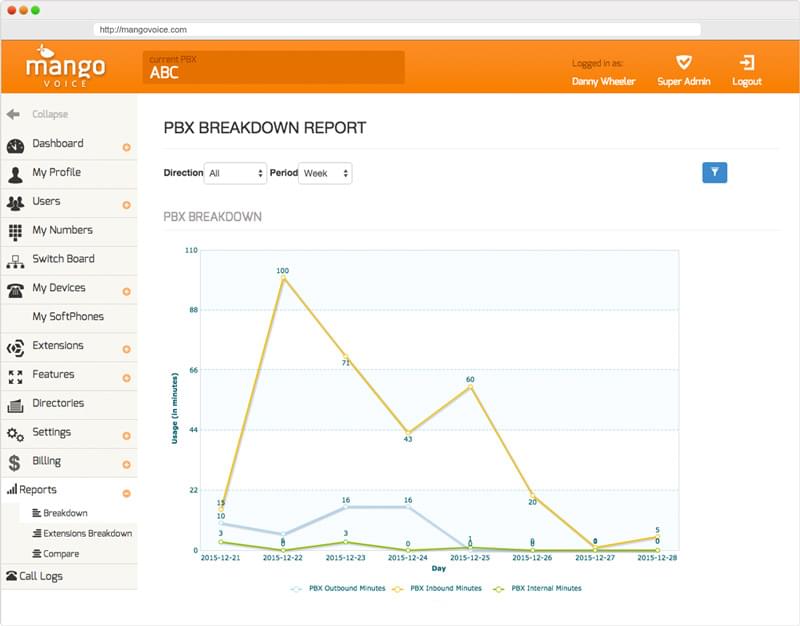
Task: Open Extensions Breakdown report
Action: pos(87,533)
